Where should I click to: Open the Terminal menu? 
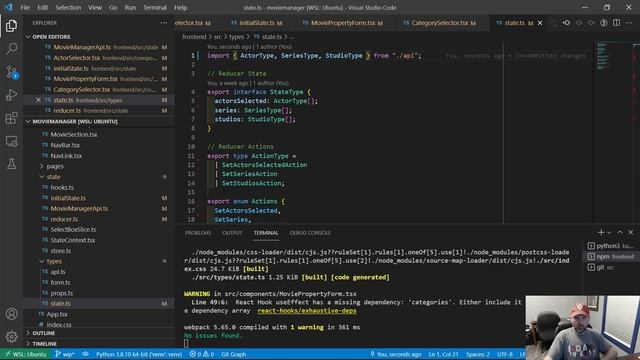tap(155, 7)
